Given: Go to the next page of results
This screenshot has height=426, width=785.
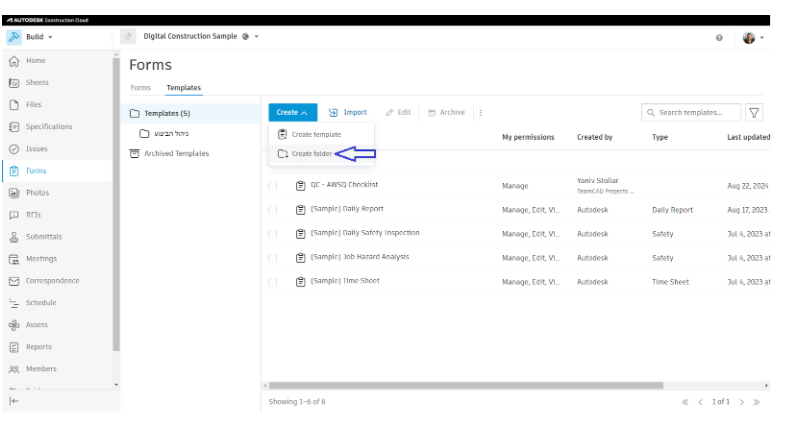Looking at the screenshot, I should coord(742,402).
